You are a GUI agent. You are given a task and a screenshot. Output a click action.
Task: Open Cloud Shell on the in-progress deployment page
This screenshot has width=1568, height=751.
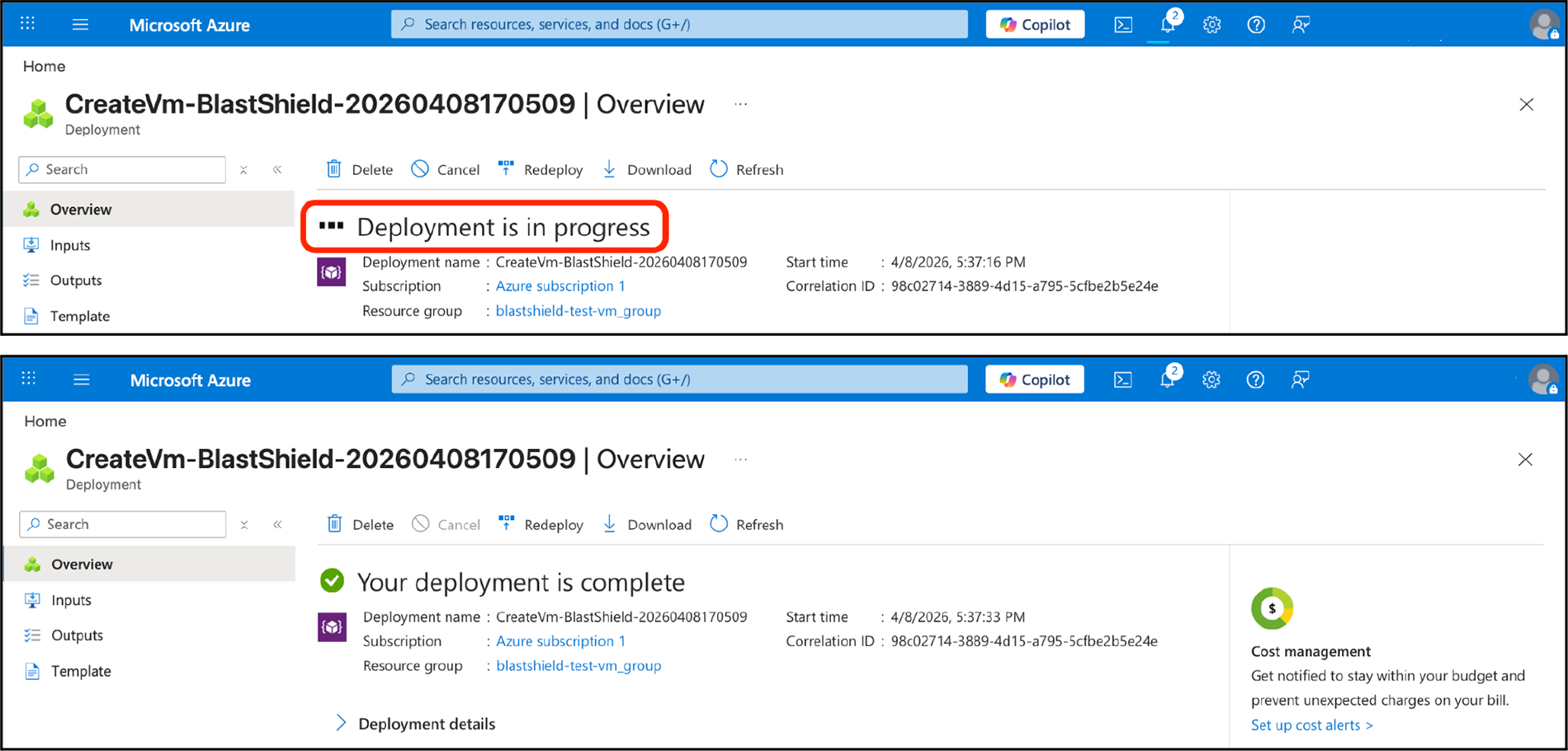(1123, 25)
